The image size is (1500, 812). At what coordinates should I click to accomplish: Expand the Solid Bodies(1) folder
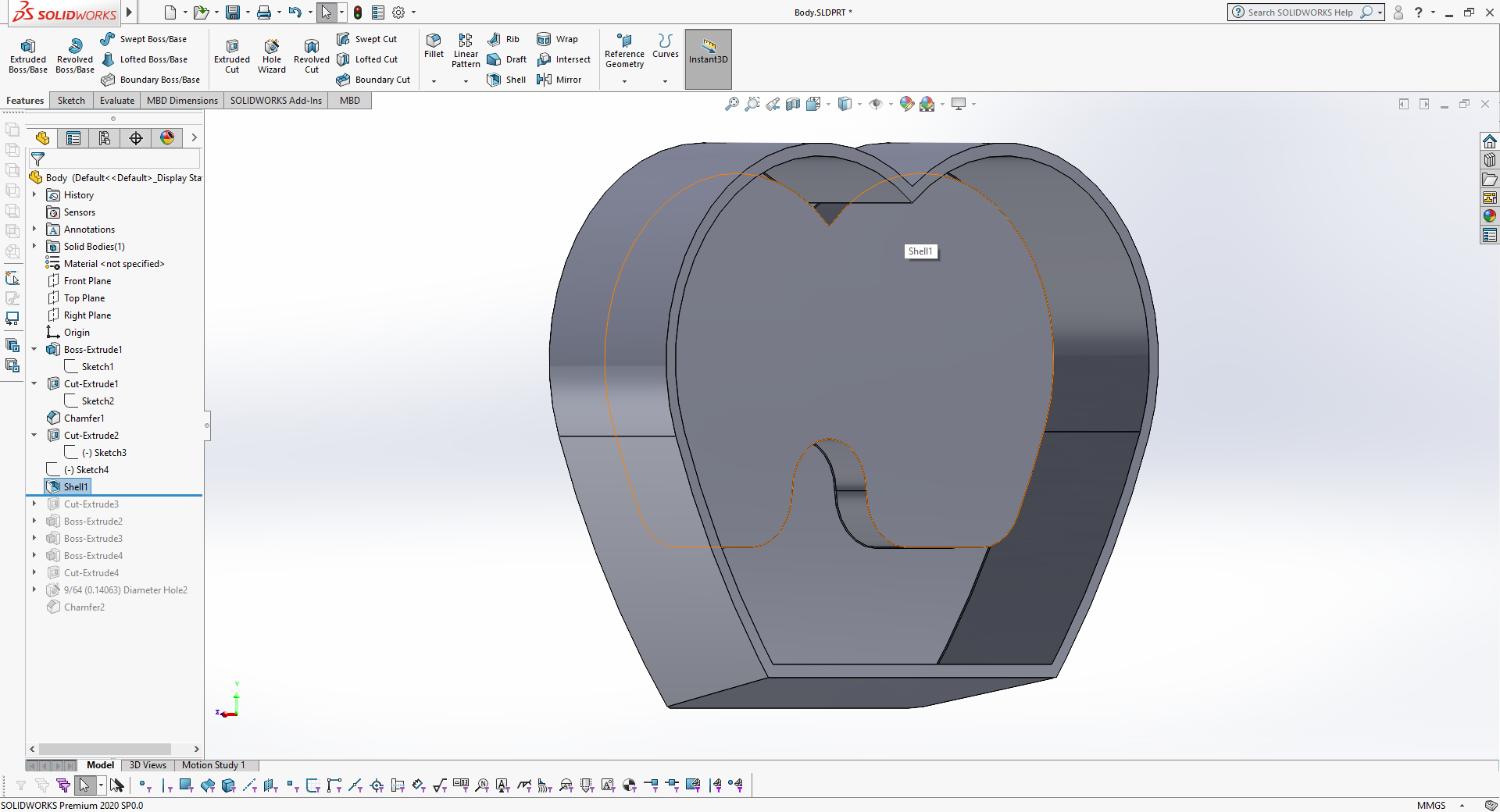34,247
